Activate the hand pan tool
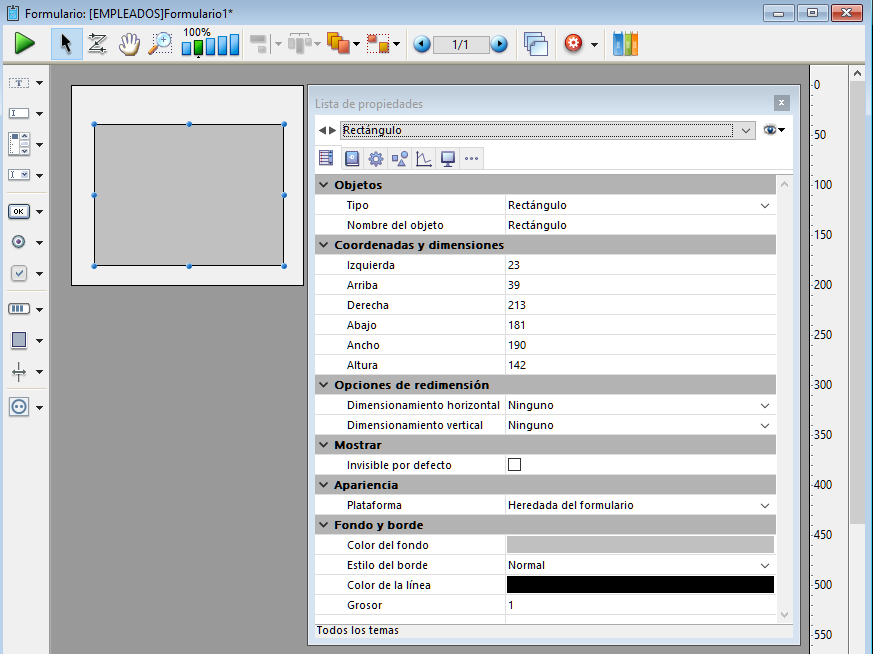This screenshot has width=873, height=654. click(x=128, y=44)
